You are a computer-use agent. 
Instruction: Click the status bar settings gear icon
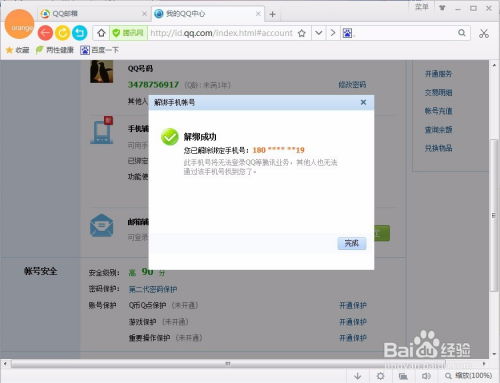[380, 376]
